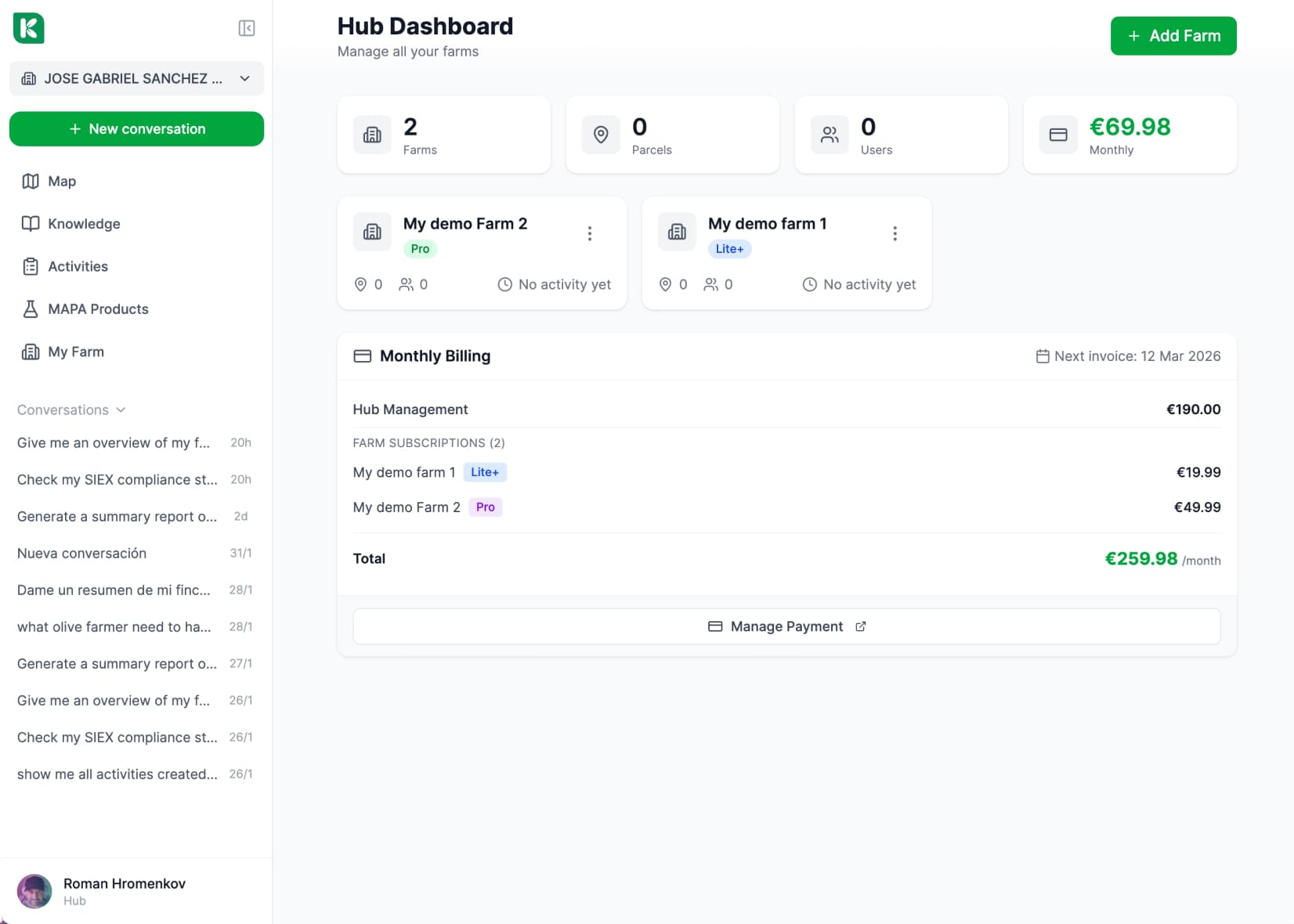The width and height of the screenshot is (1294, 924).
Task: Select MAPA Products from the sidebar
Action: tap(98, 309)
